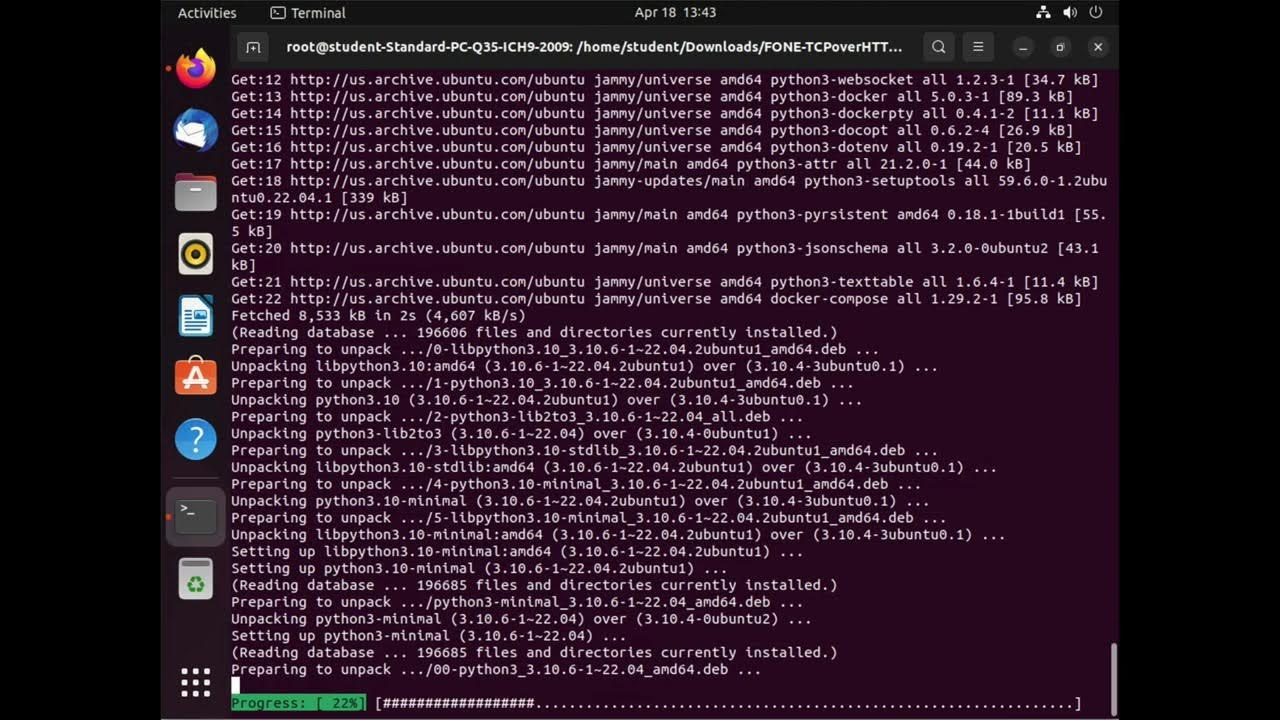Launch LibreOffice Writer from the dock
1280x720 pixels.
196,316
